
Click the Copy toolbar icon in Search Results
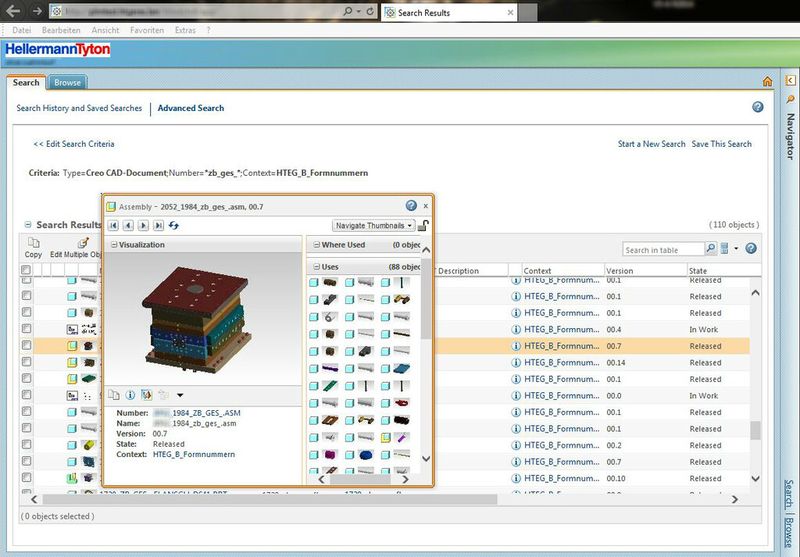coord(33,243)
